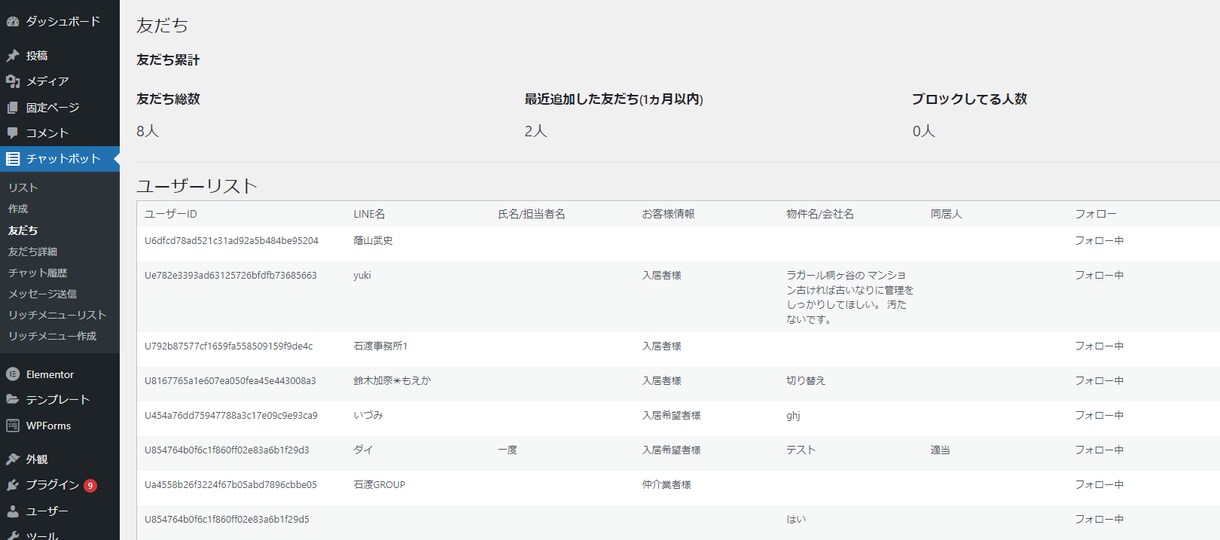Screen dimensions: 1220x540
Task: Go to 友だち詳細 submenu
Action: pos(33,251)
